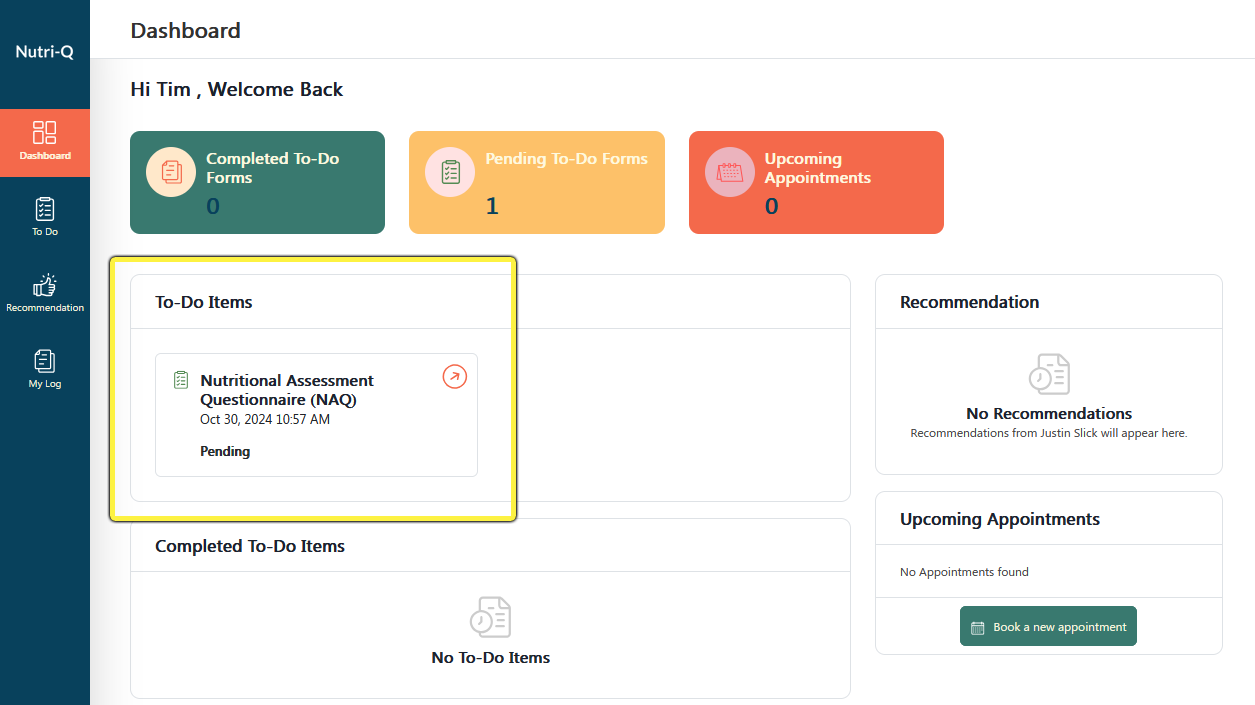Click the 'Oct 30, 2024 10:57 AM' date
Screen dimensions: 1255x705
(x=265, y=420)
